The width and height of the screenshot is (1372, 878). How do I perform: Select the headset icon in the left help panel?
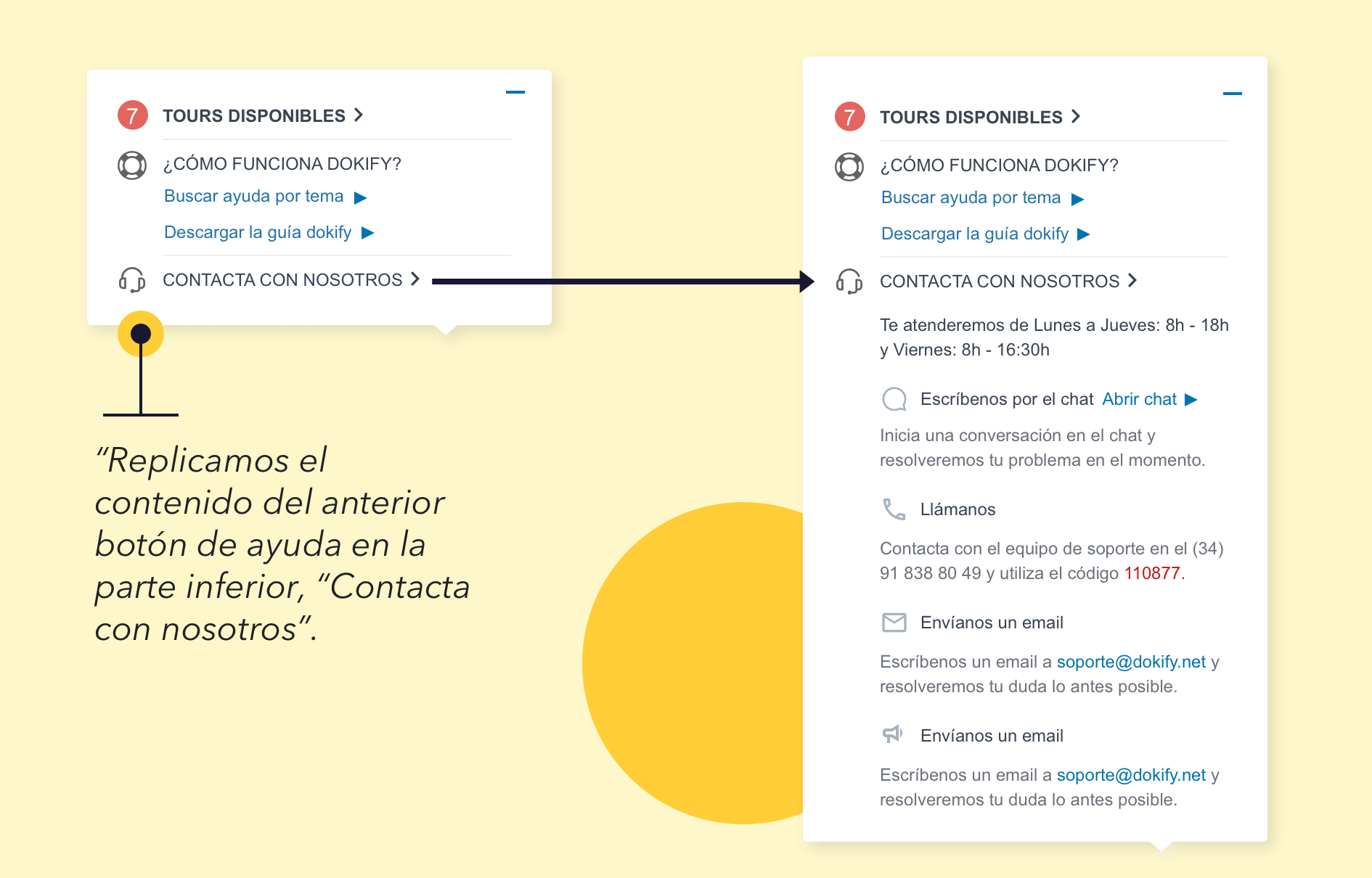click(x=131, y=282)
